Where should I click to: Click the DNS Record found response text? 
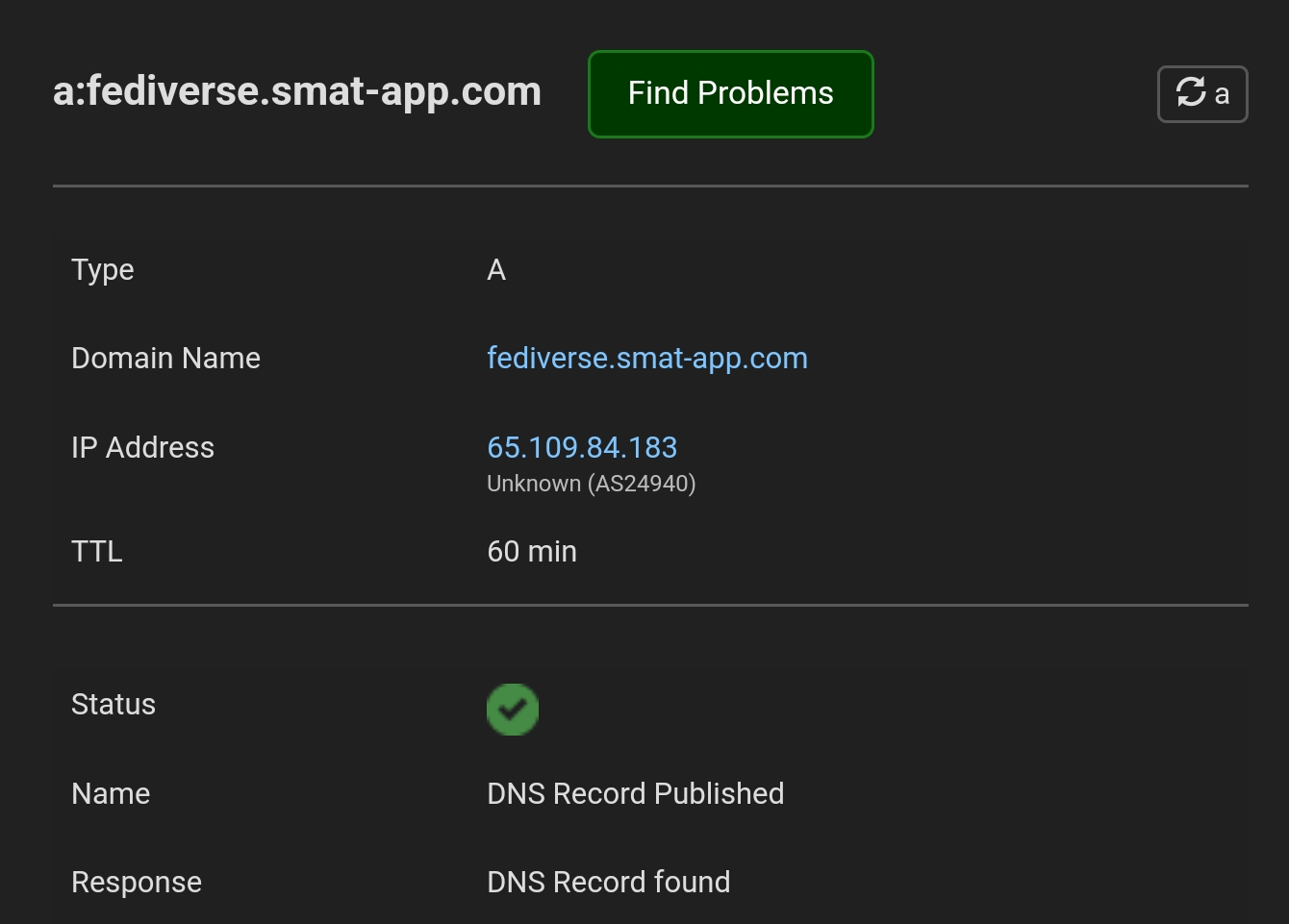(608, 883)
